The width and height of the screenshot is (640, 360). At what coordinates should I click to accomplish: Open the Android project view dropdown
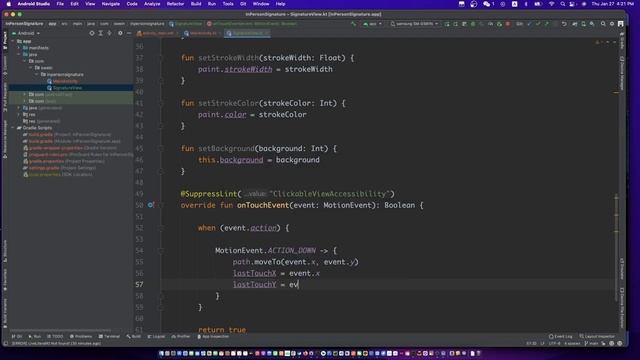click(26, 33)
